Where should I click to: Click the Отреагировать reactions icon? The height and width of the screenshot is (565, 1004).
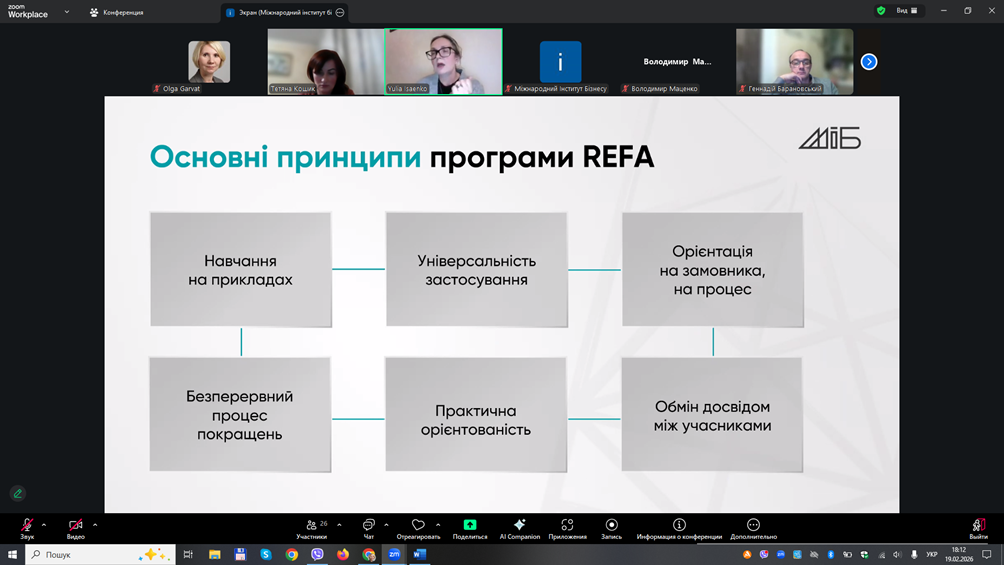coord(418,527)
